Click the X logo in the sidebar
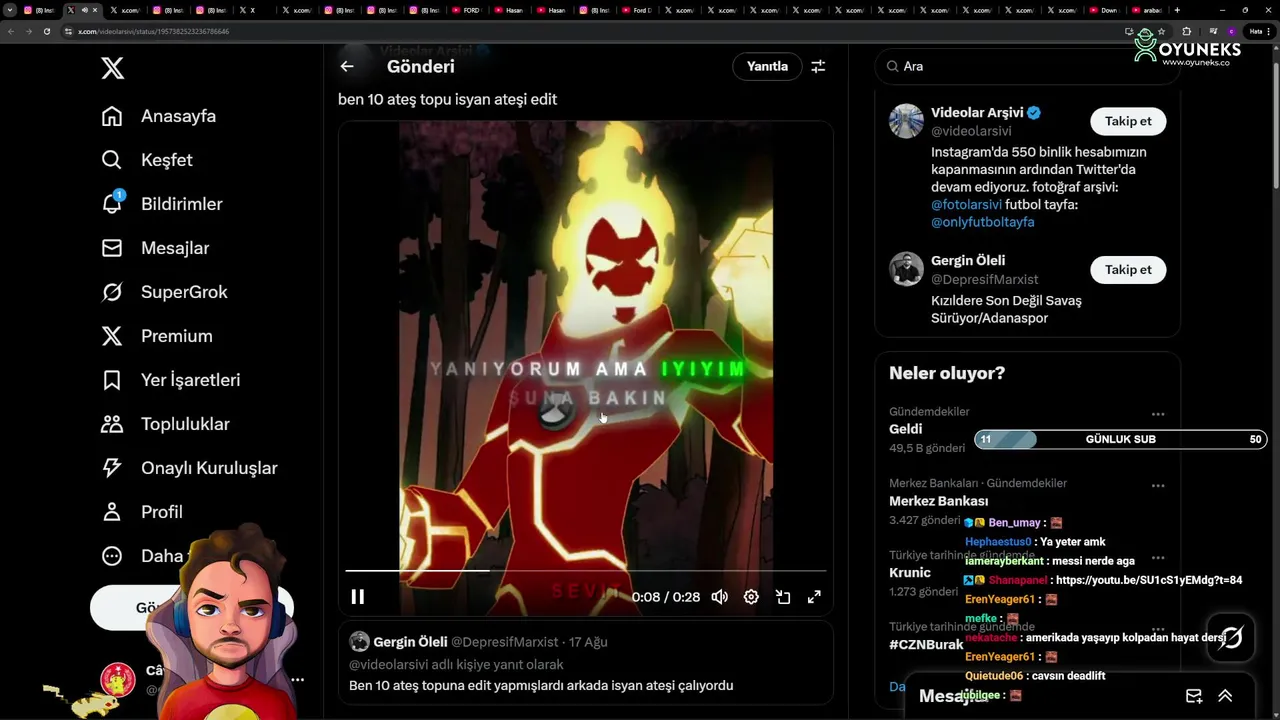The width and height of the screenshot is (1280, 720). 112,68
